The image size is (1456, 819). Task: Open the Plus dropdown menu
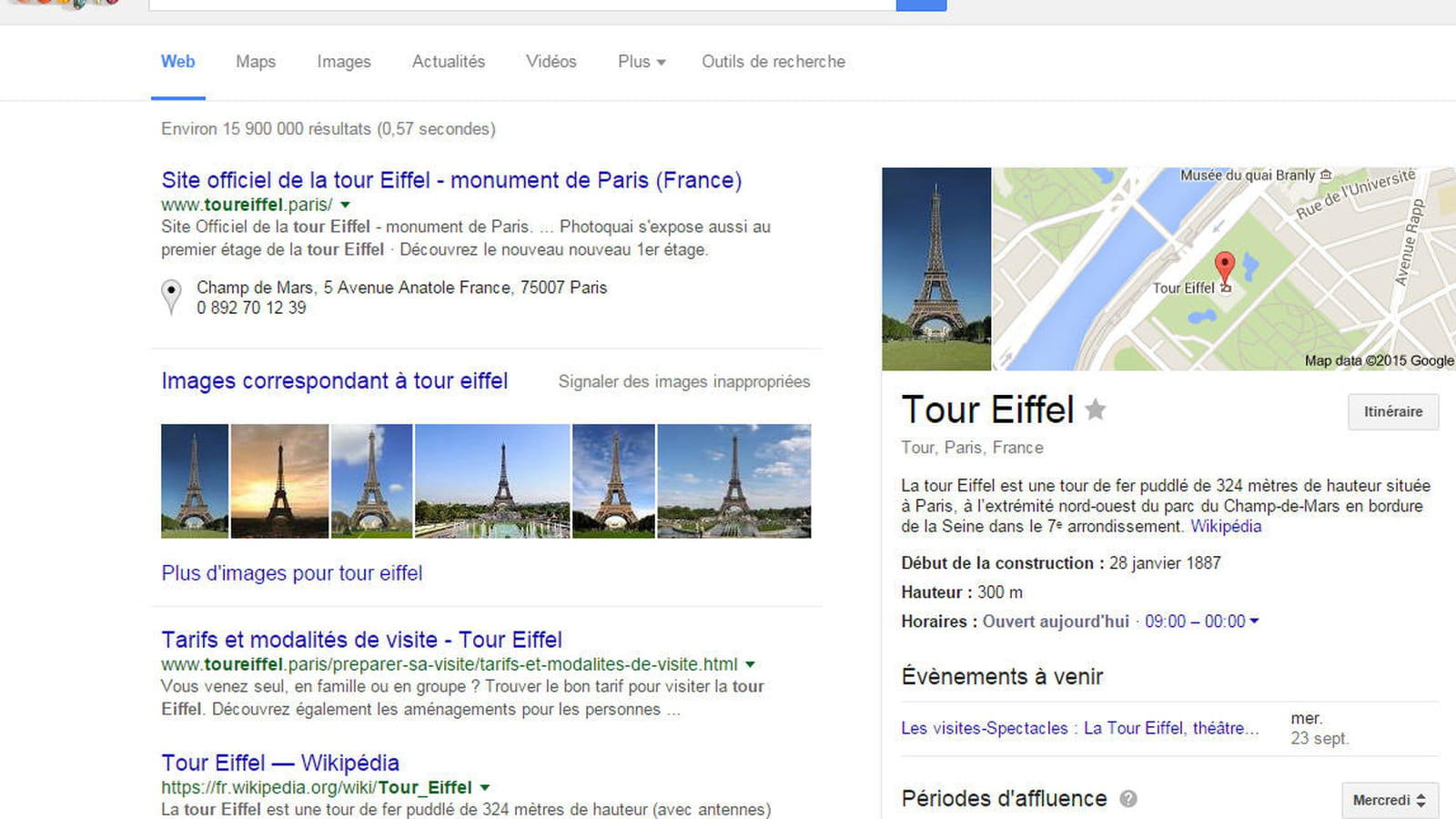click(642, 61)
